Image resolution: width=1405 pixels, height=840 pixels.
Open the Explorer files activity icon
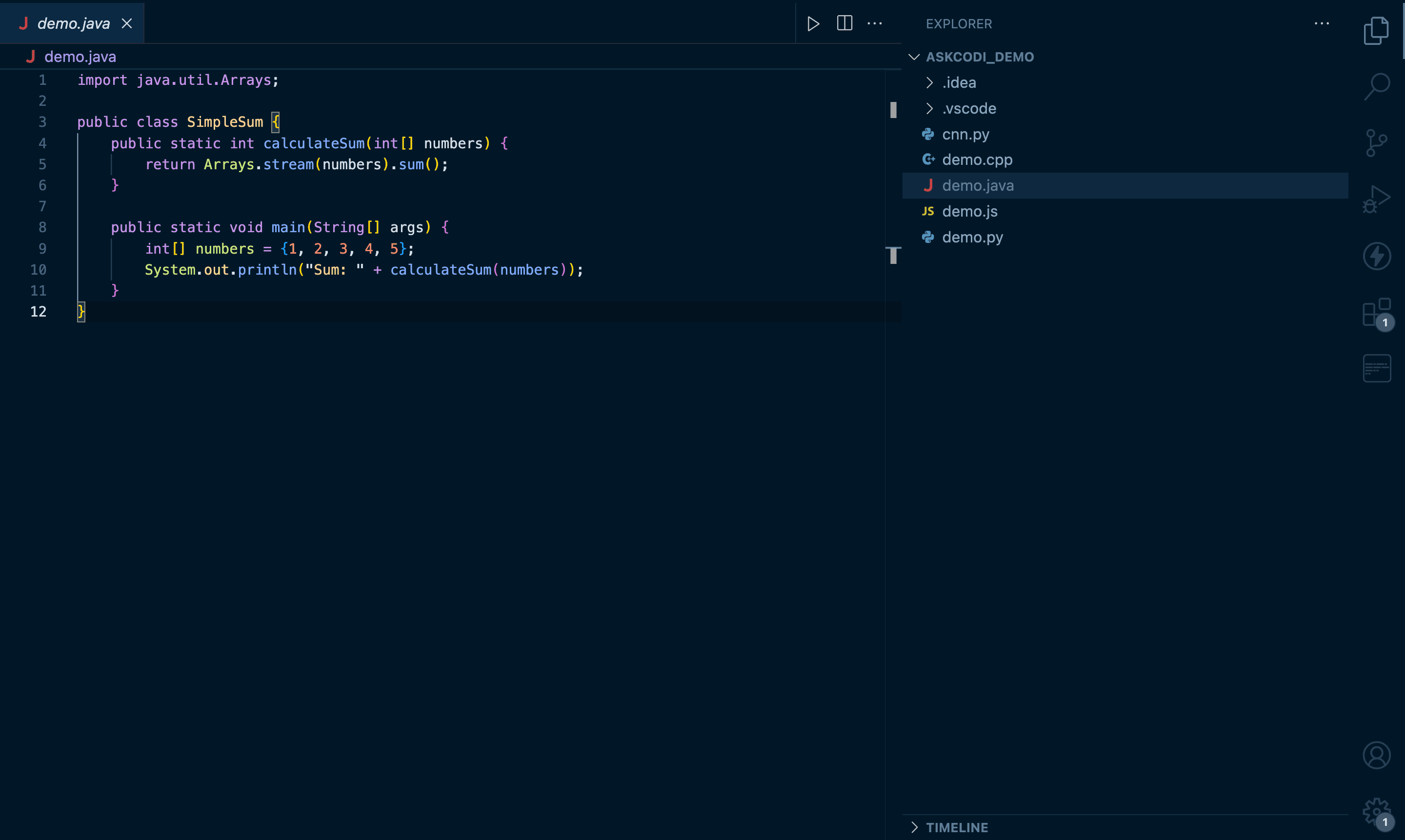coord(1376,31)
